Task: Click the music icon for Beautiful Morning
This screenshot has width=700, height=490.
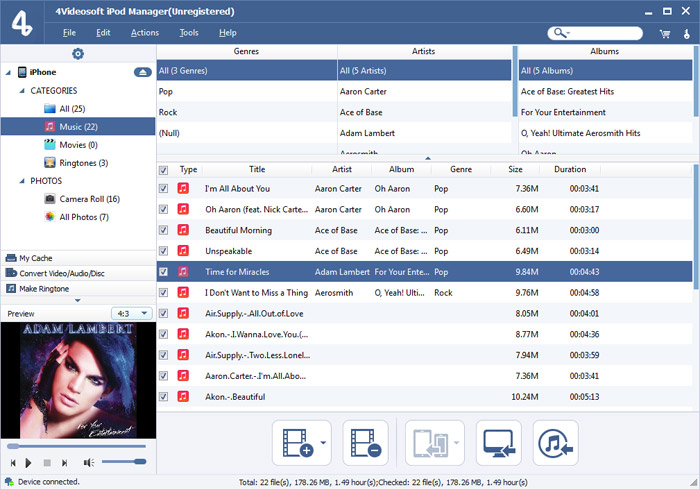Action: [x=183, y=230]
